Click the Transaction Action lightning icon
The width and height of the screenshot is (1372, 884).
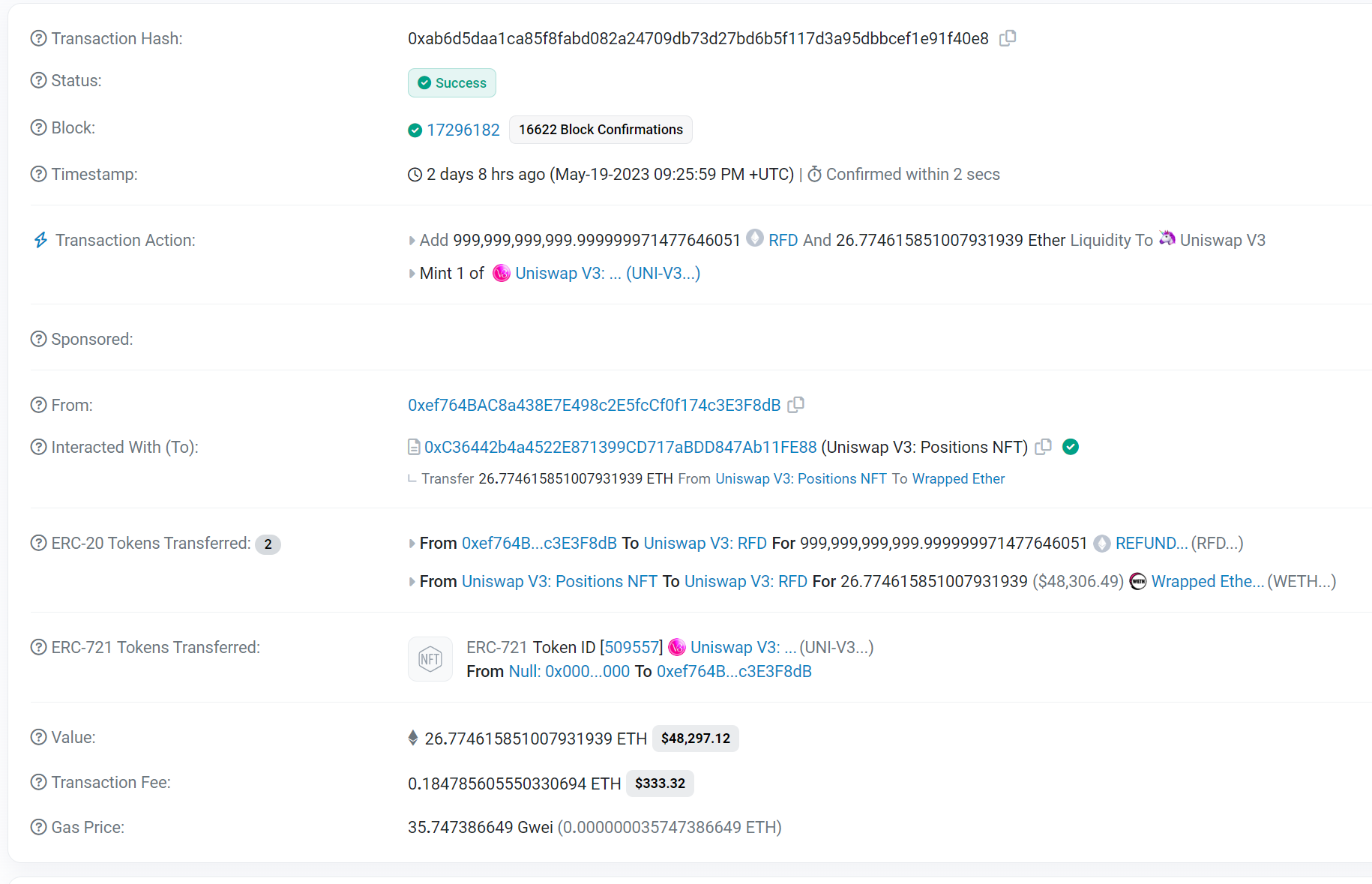40,240
